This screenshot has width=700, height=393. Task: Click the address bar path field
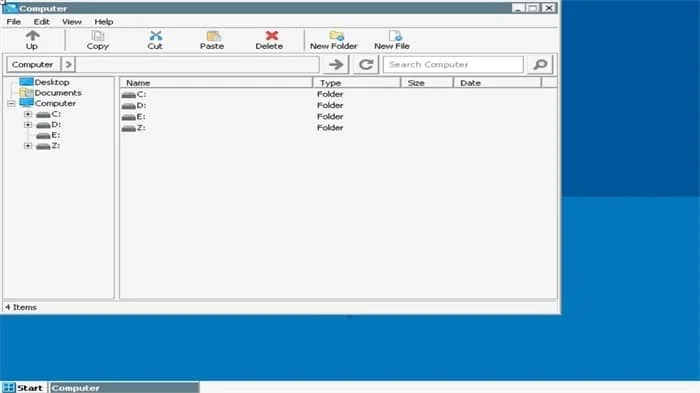pos(197,65)
